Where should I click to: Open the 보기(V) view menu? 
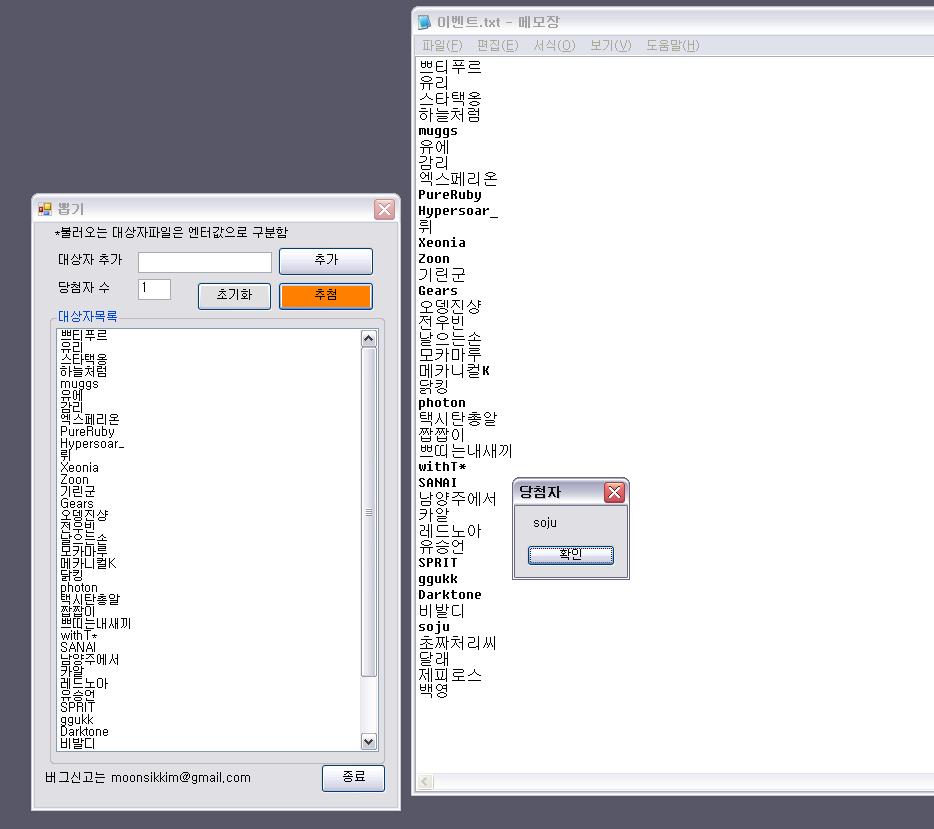pos(611,45)
